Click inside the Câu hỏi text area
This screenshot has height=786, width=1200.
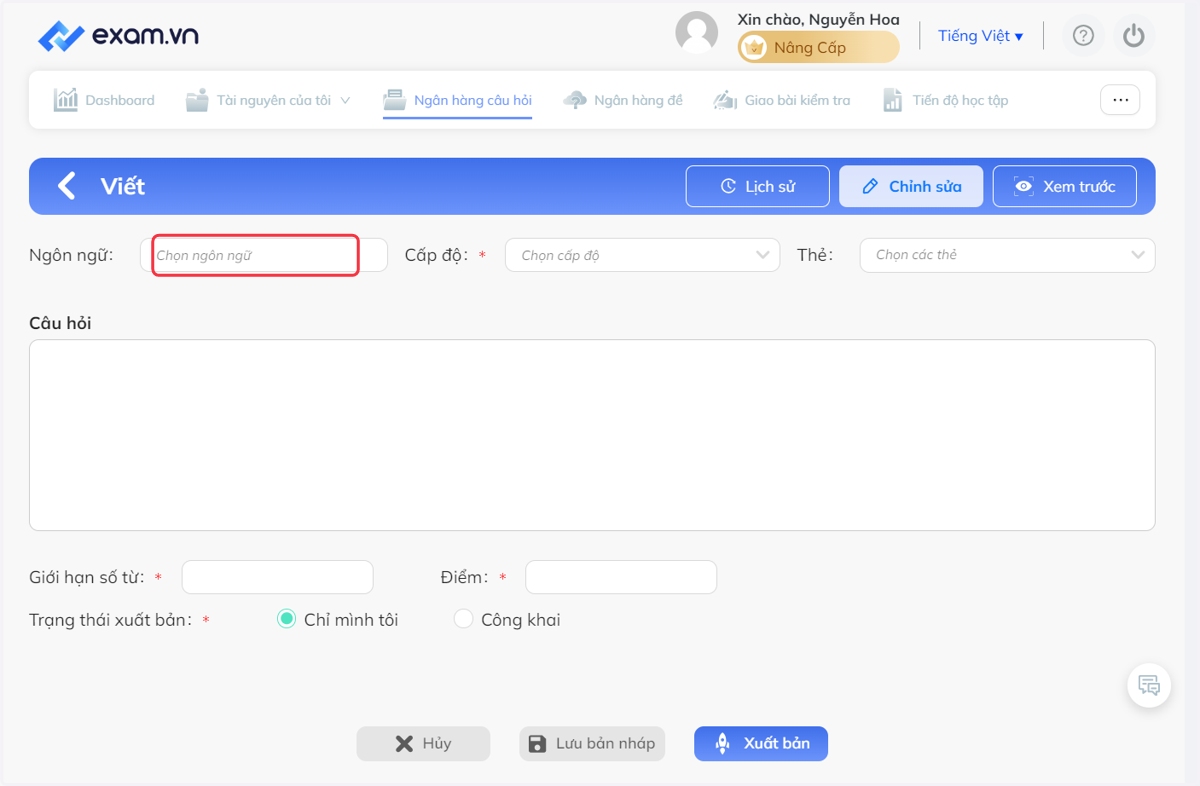coord(592,435)
